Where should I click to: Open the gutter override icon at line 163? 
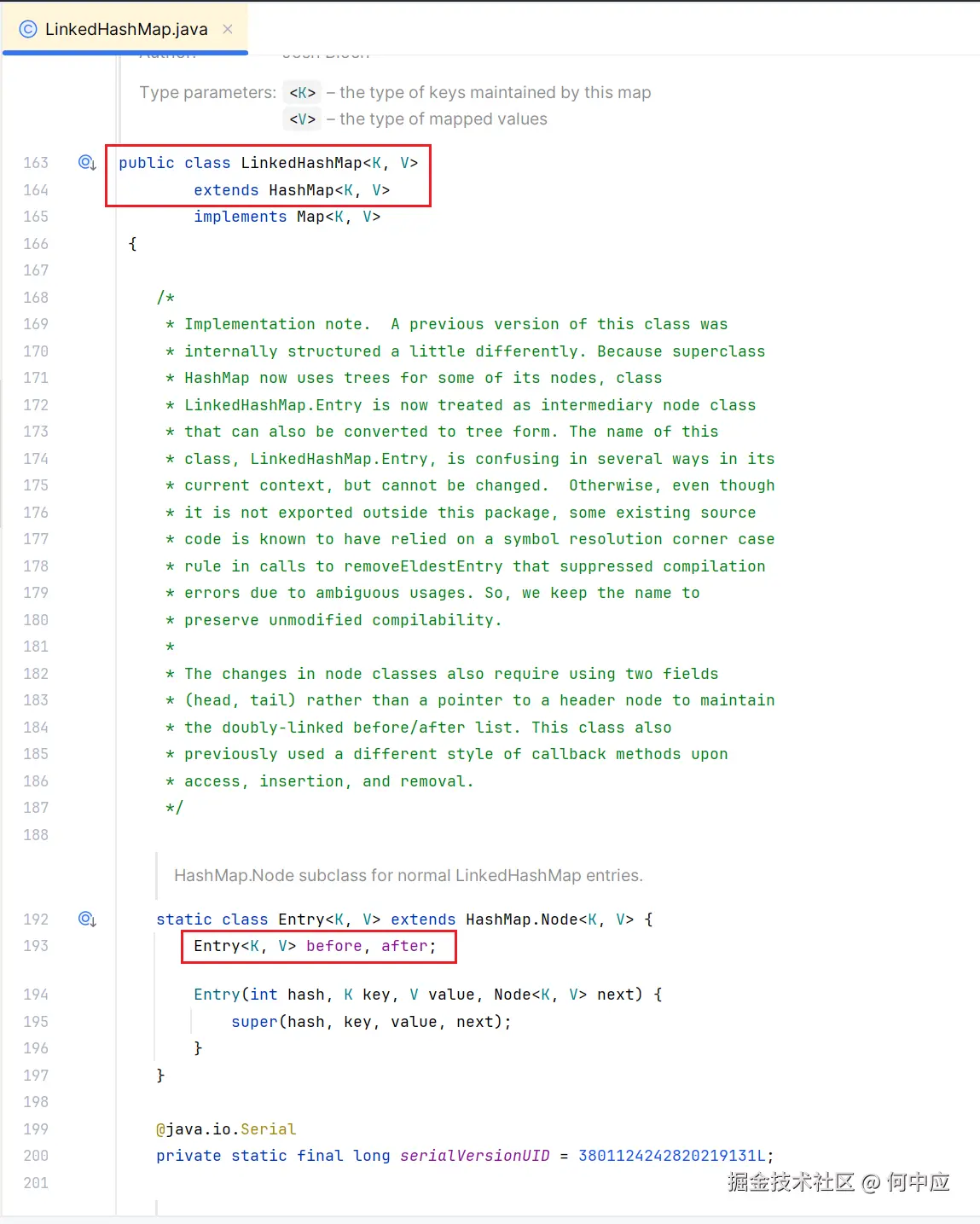[87, 162]
